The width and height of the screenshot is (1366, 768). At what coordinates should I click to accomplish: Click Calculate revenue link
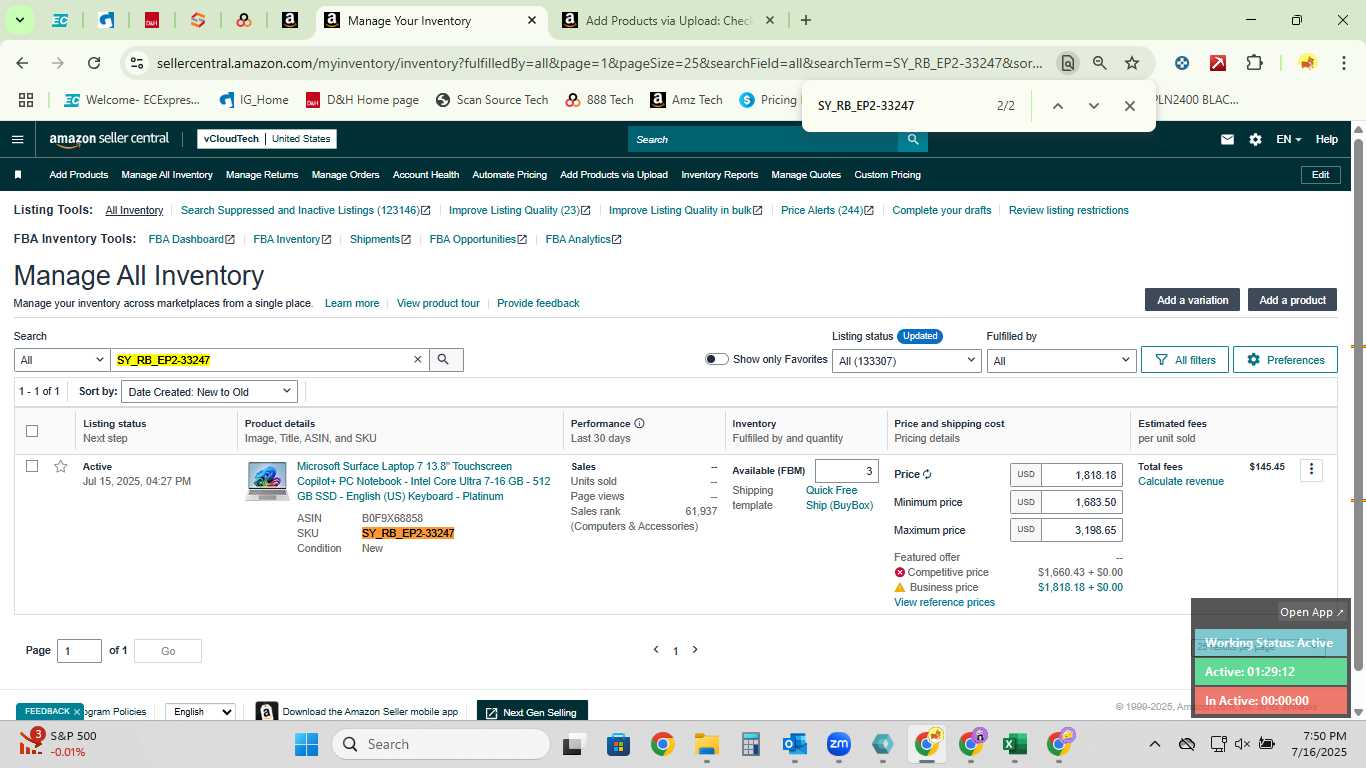(1181, 481)
